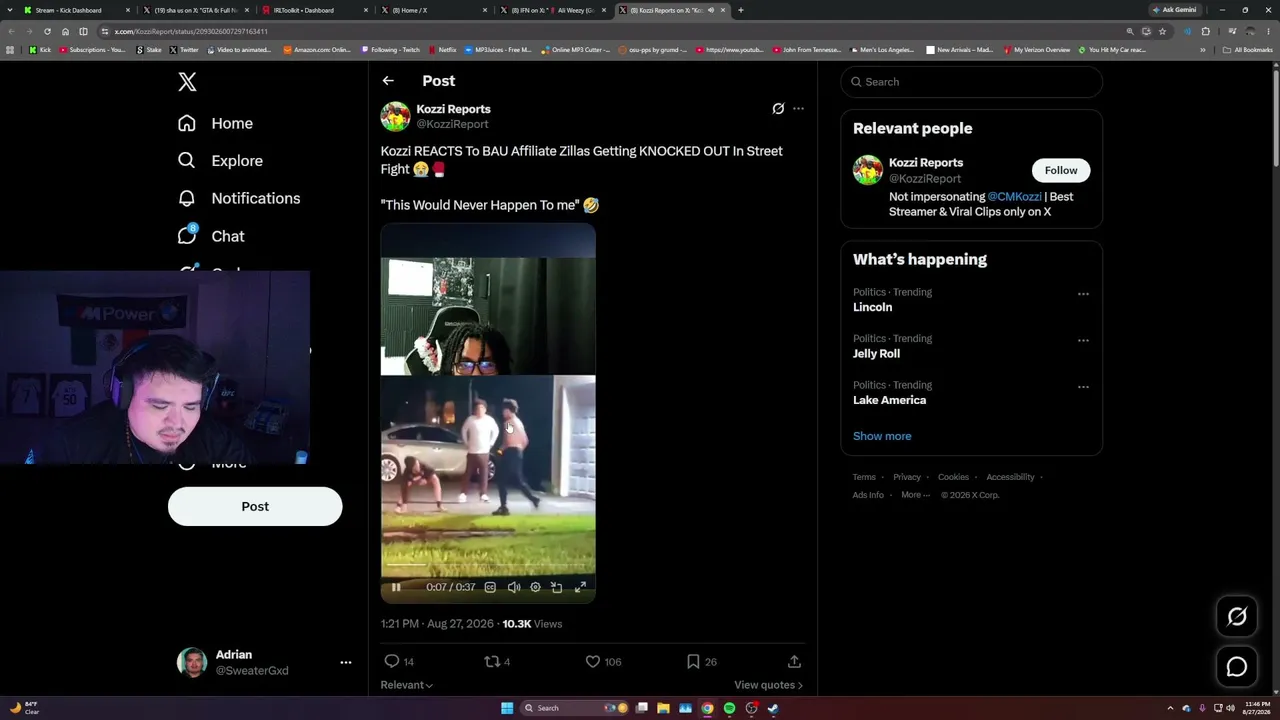
Task: Focus the X Search field
Action: pos(971,82)
